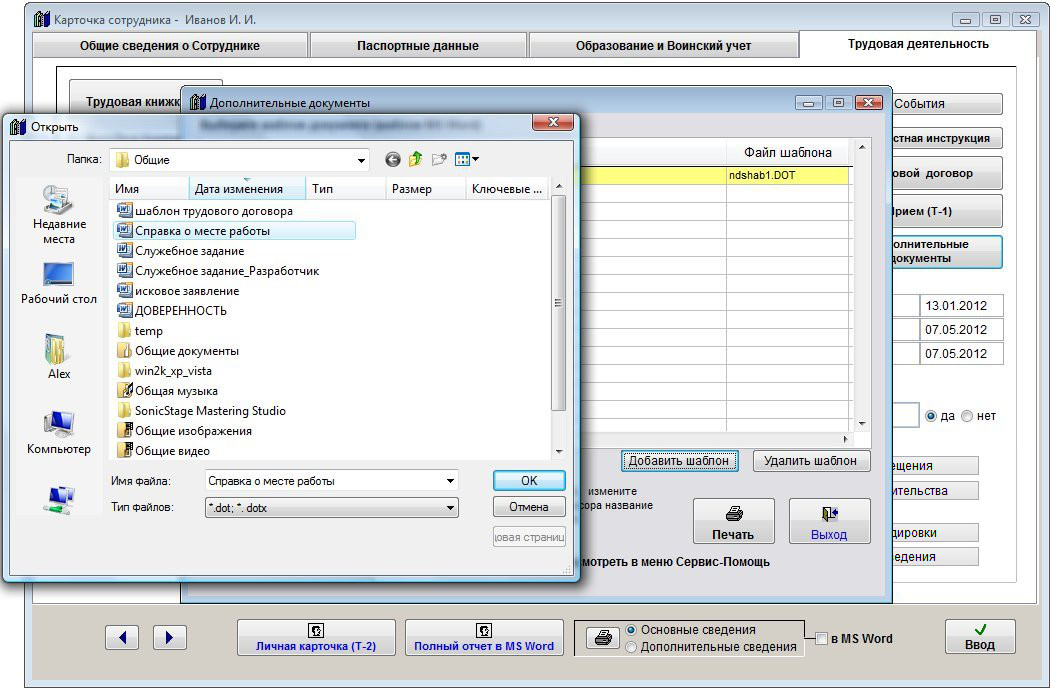Expand the Папка folder dropdown

(361, 160)
